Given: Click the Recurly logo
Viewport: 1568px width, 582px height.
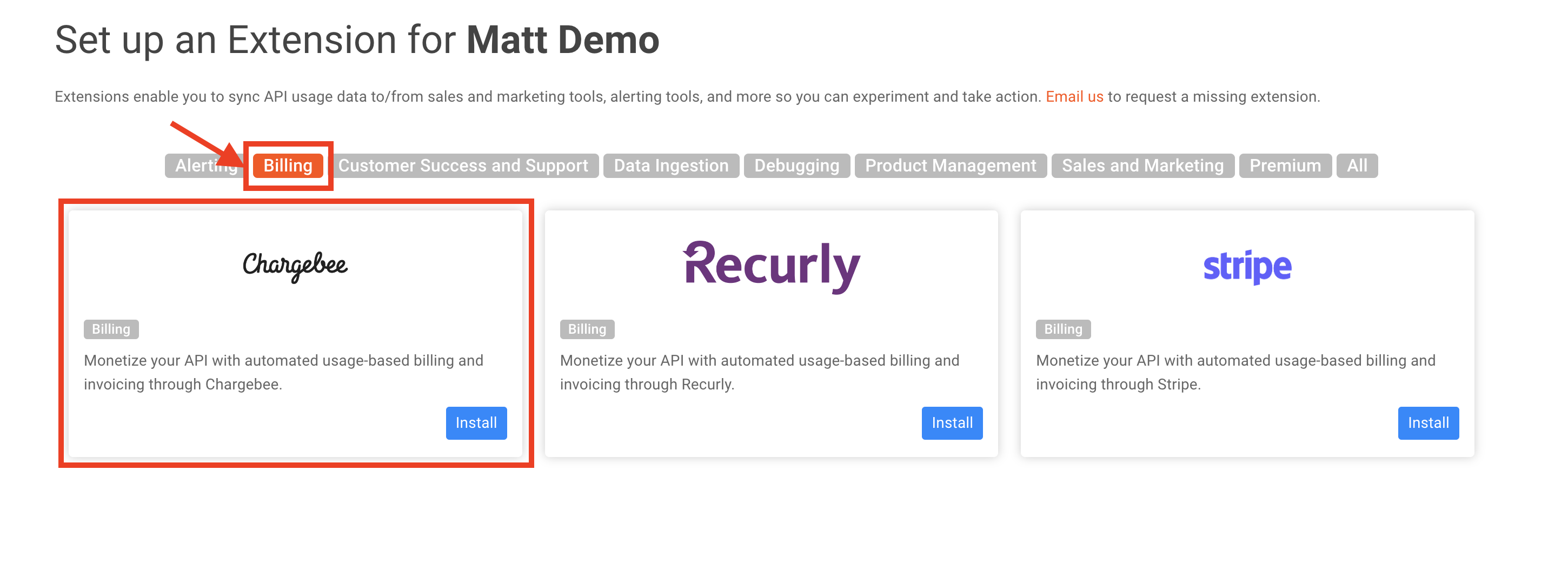Looking at the screenshot, I should click(x=771, y=266).
